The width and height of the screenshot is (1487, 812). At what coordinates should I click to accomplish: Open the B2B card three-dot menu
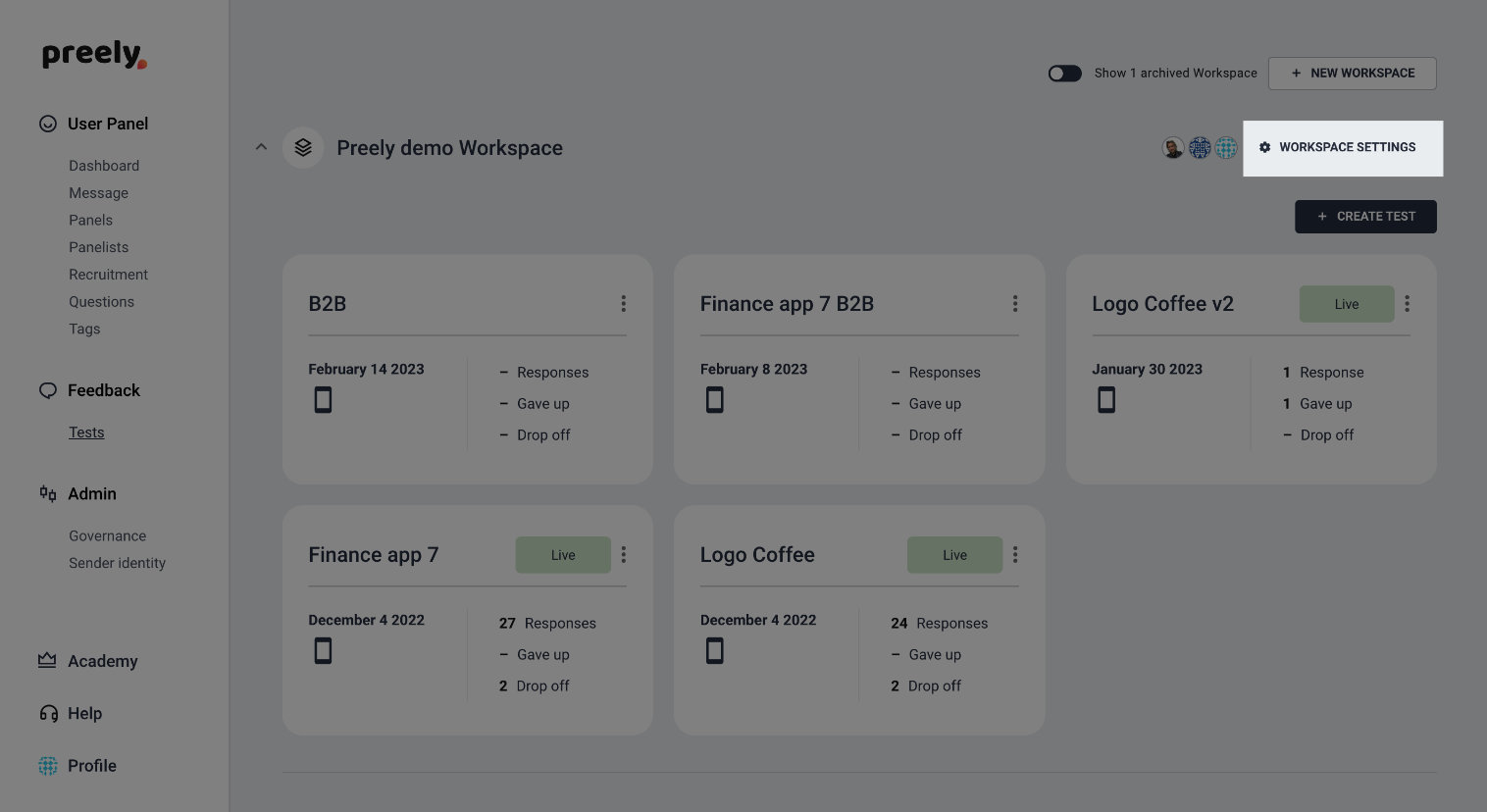623,304
